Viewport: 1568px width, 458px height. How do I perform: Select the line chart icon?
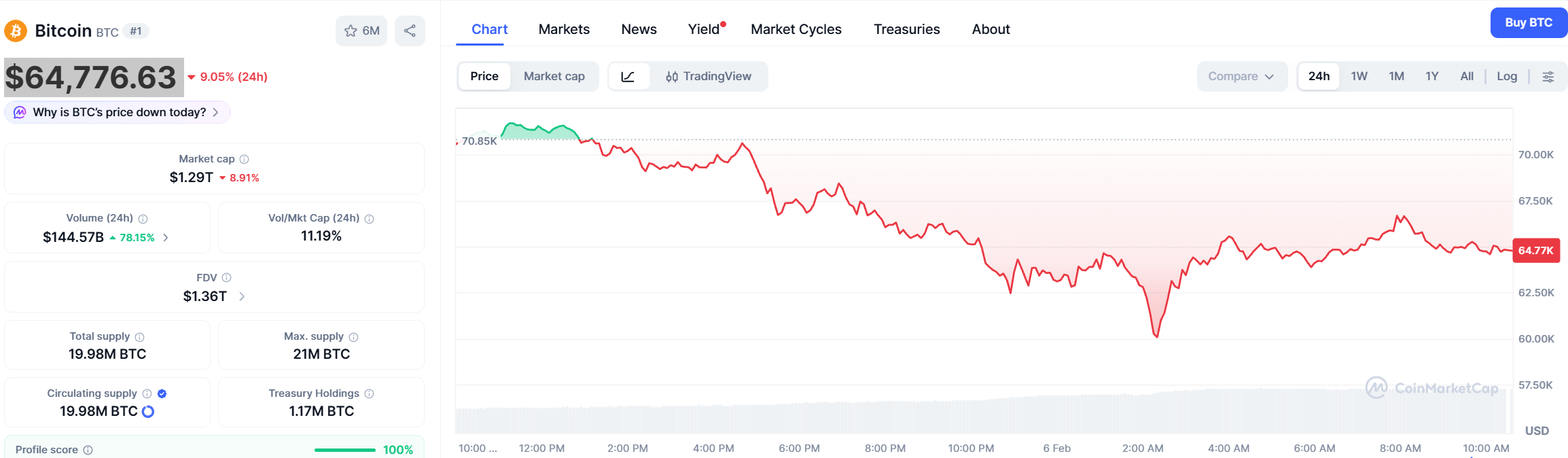click(628, 77)
